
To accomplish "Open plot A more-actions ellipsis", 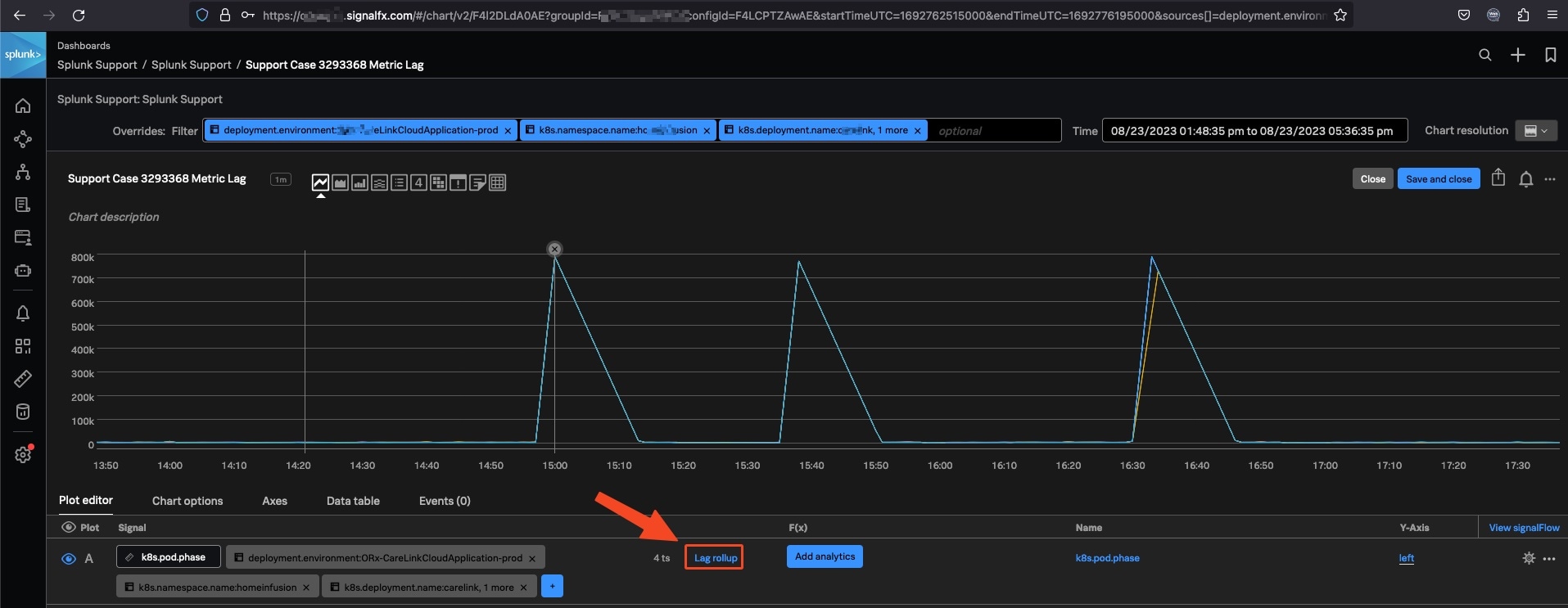I will [1548, 559].
